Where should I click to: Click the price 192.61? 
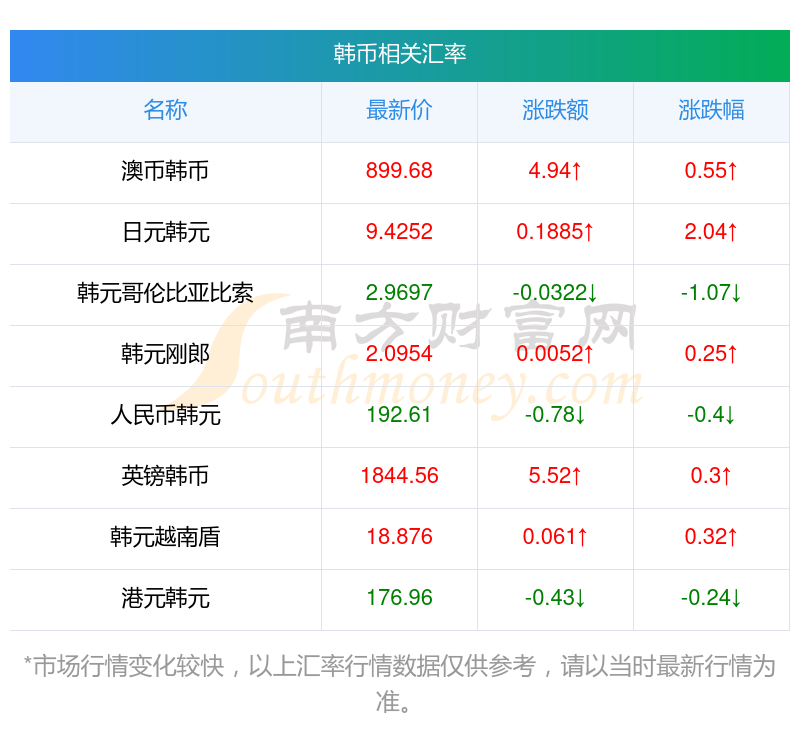coord(399,415)
